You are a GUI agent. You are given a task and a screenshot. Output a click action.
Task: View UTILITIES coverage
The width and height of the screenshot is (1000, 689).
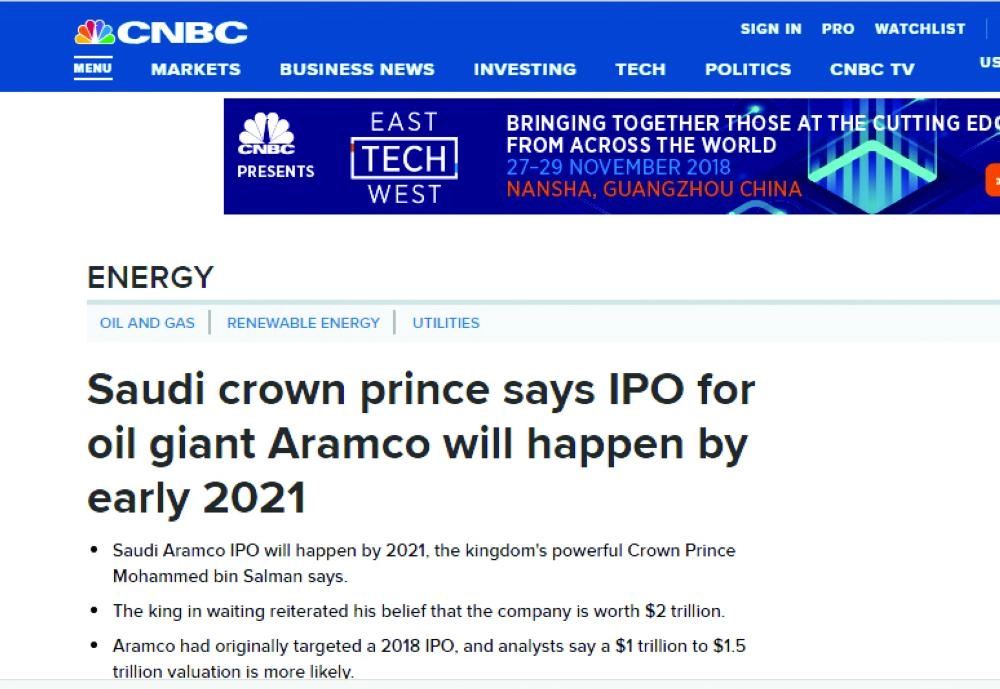pyautogui.click(x=446, y=323)
